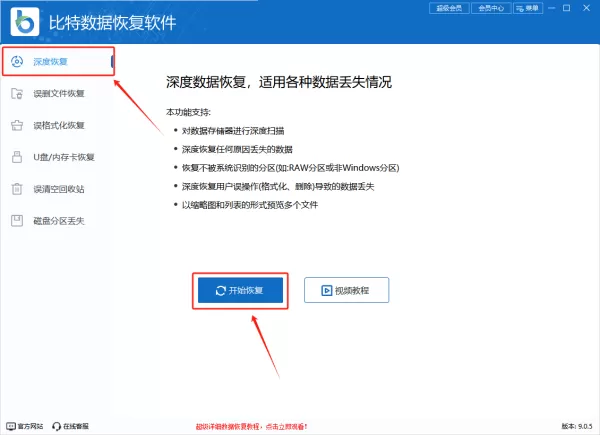Click the play icon on 视频教程
Viewport: 600px width, 435px height.
coord(326,291)
